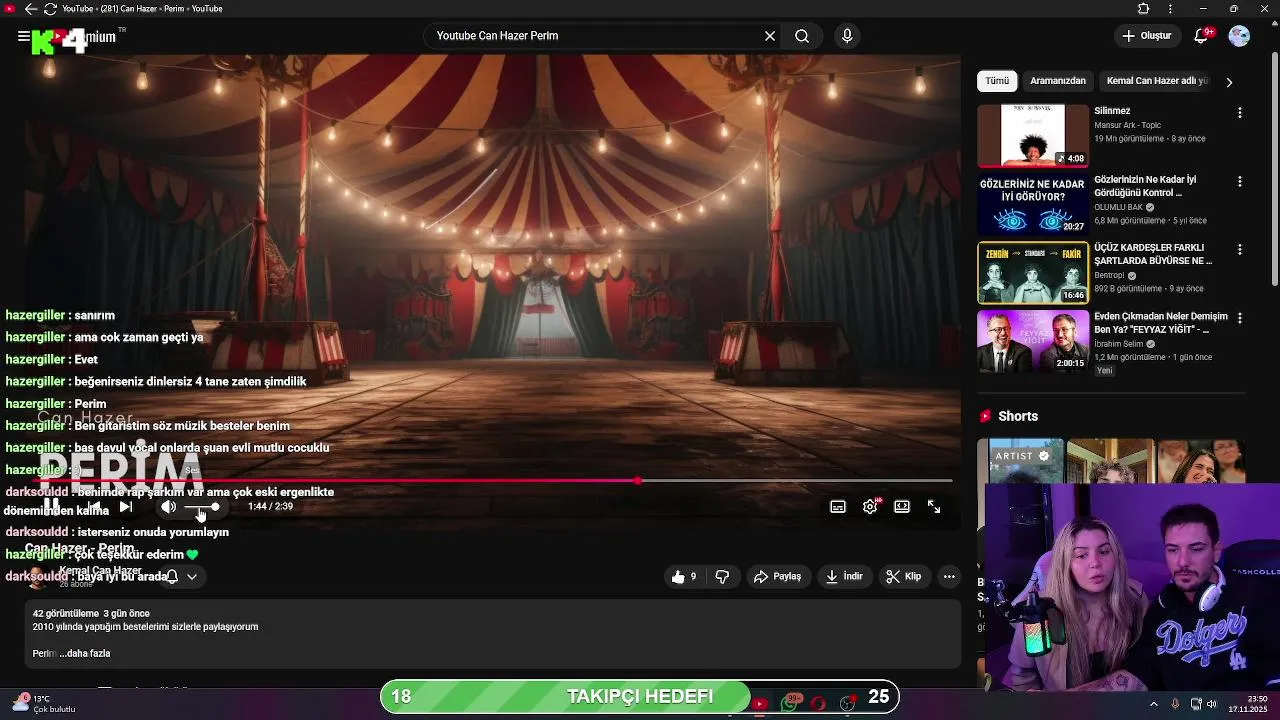Open the YouTube hamburger guide menu

pyautogui.click(x=23, y=36)
